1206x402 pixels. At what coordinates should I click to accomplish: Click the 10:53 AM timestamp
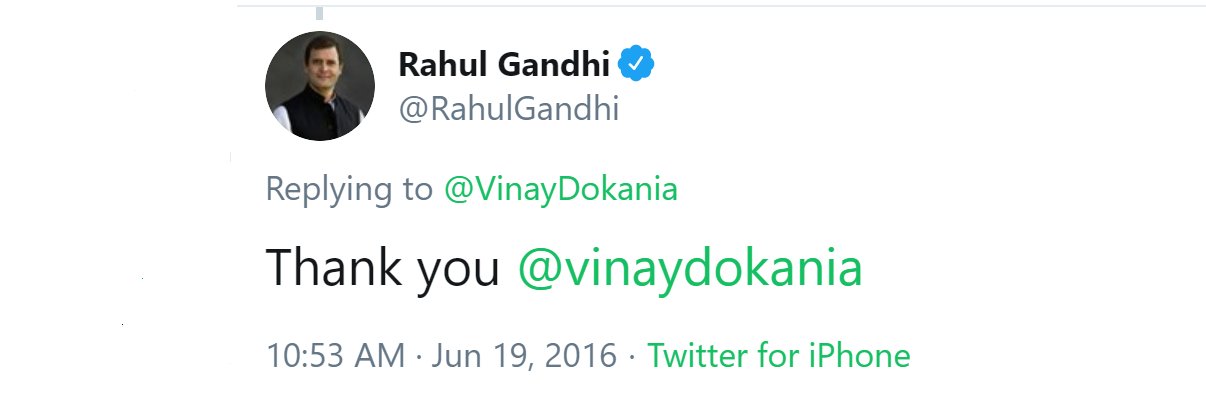point(335,356)
